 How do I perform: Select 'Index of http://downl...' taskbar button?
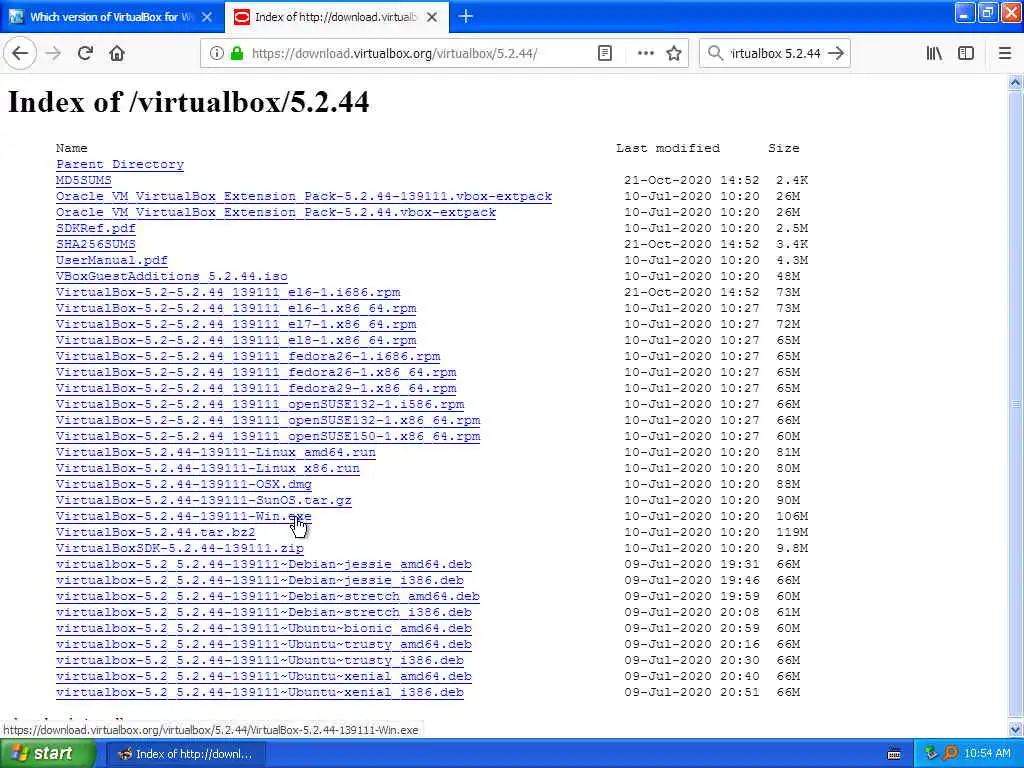[185, 754]
